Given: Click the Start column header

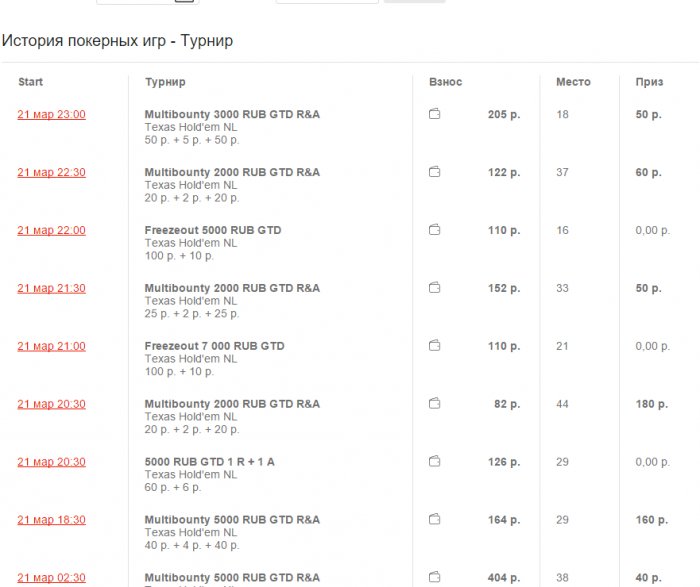Looking at the screenshot, I should click(x=30, y=82).
